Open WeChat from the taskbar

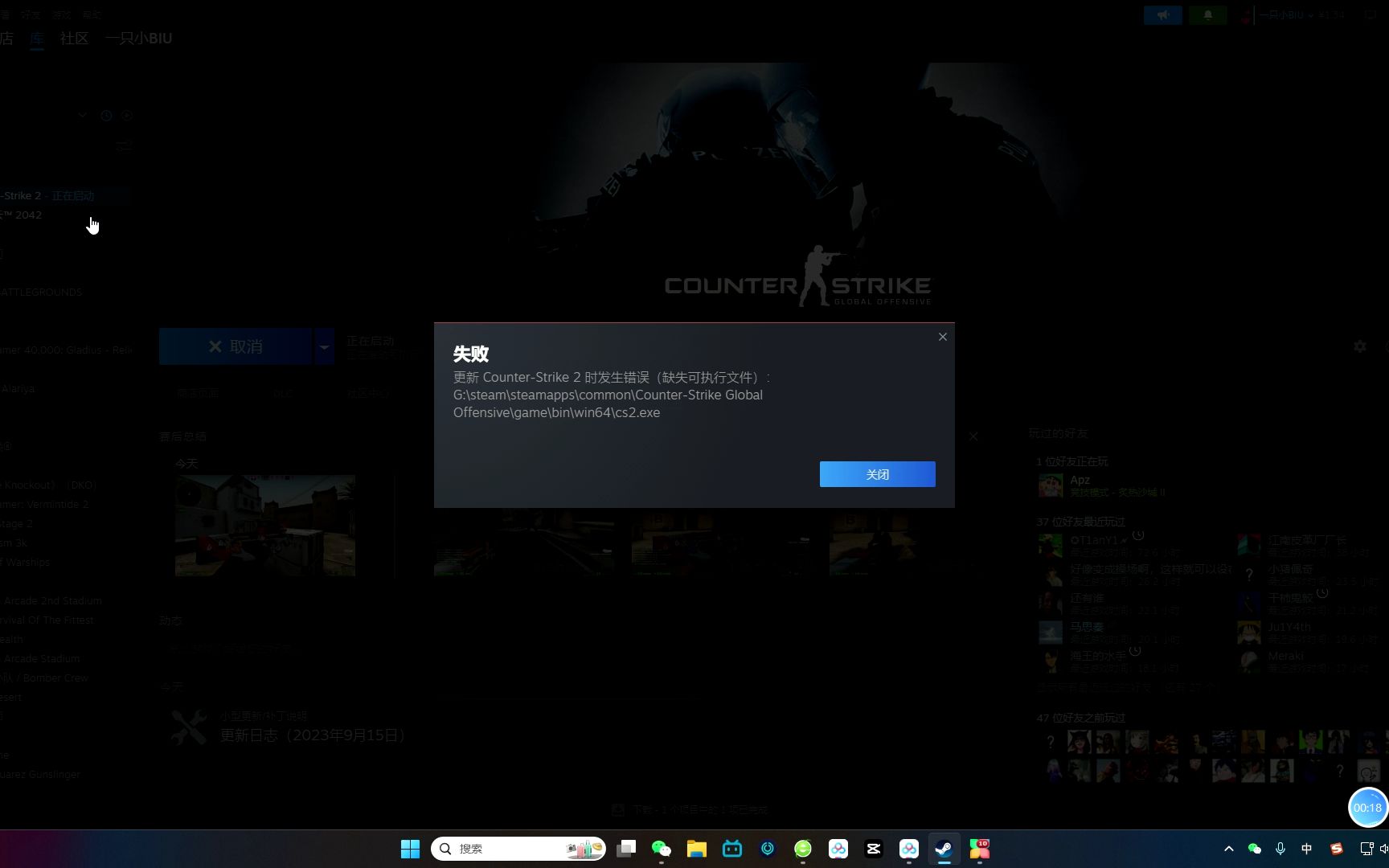coord(661,849)
